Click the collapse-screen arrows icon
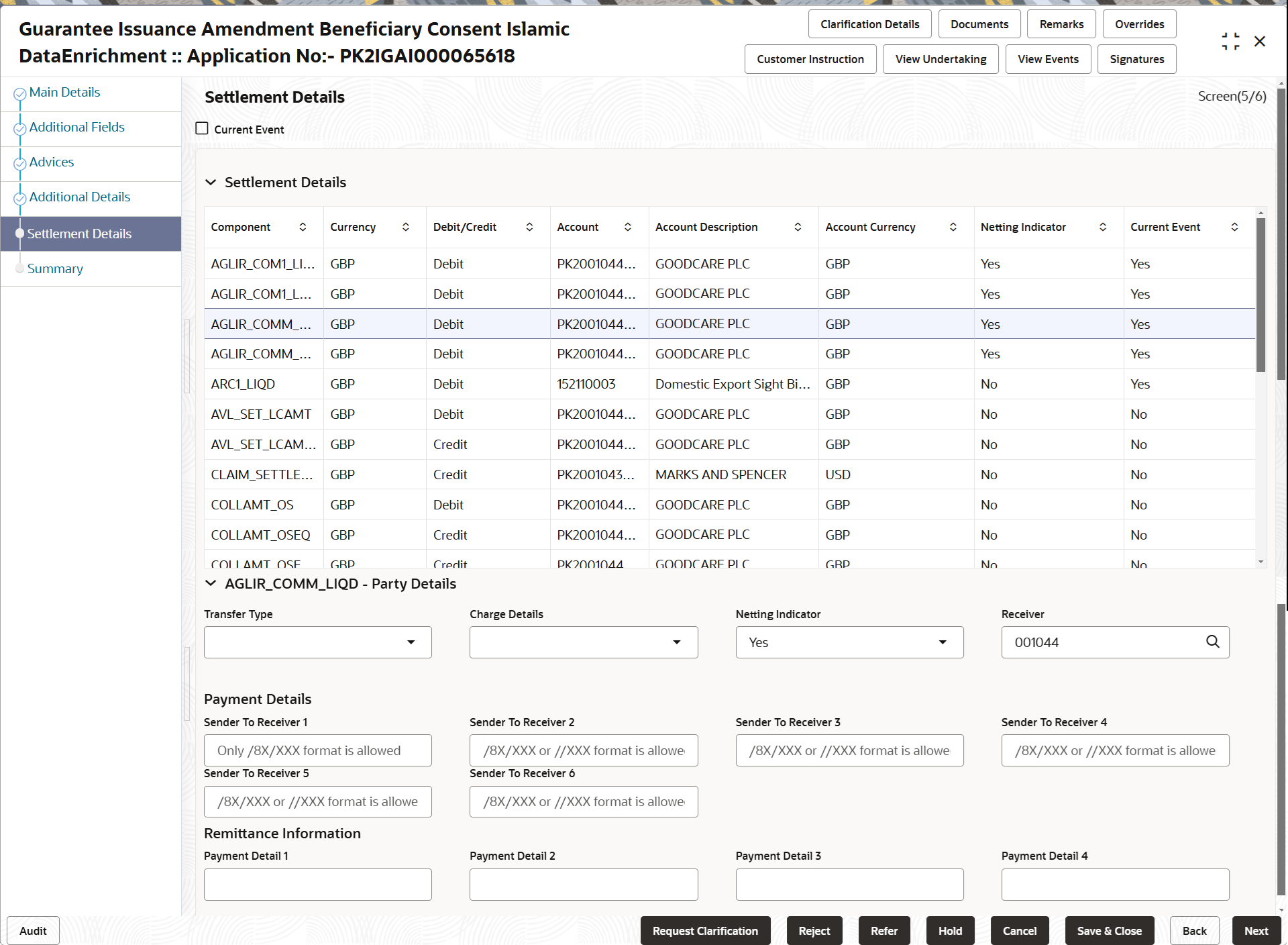1288x945 pixels. pos(1230,42)
